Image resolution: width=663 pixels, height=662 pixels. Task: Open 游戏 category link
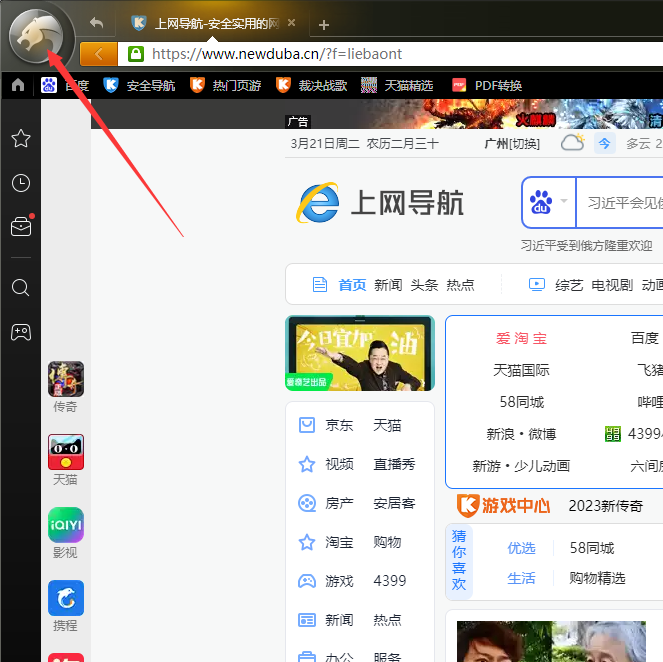tap(339, 581)
